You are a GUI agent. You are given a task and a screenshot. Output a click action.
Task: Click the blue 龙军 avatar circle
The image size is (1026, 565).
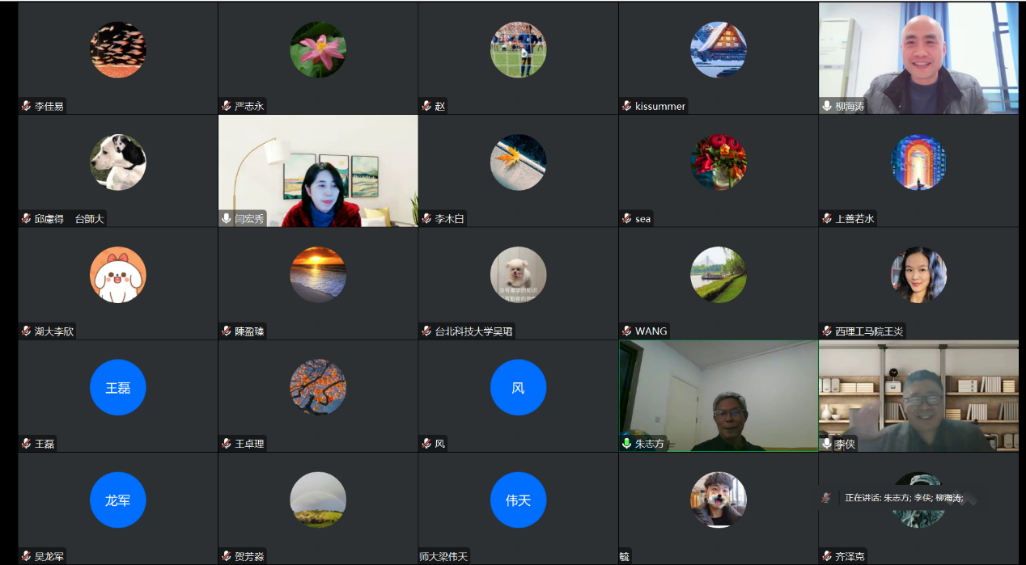[118, 499]
